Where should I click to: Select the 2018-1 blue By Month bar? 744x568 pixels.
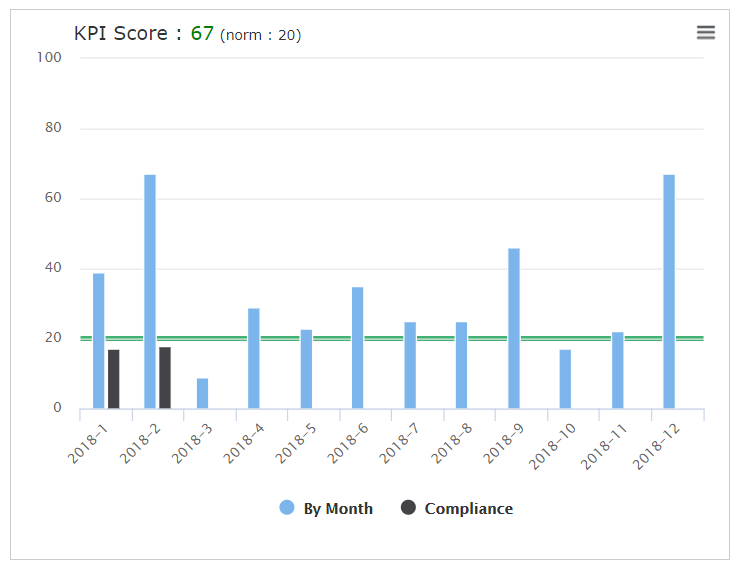click(99, 341)
